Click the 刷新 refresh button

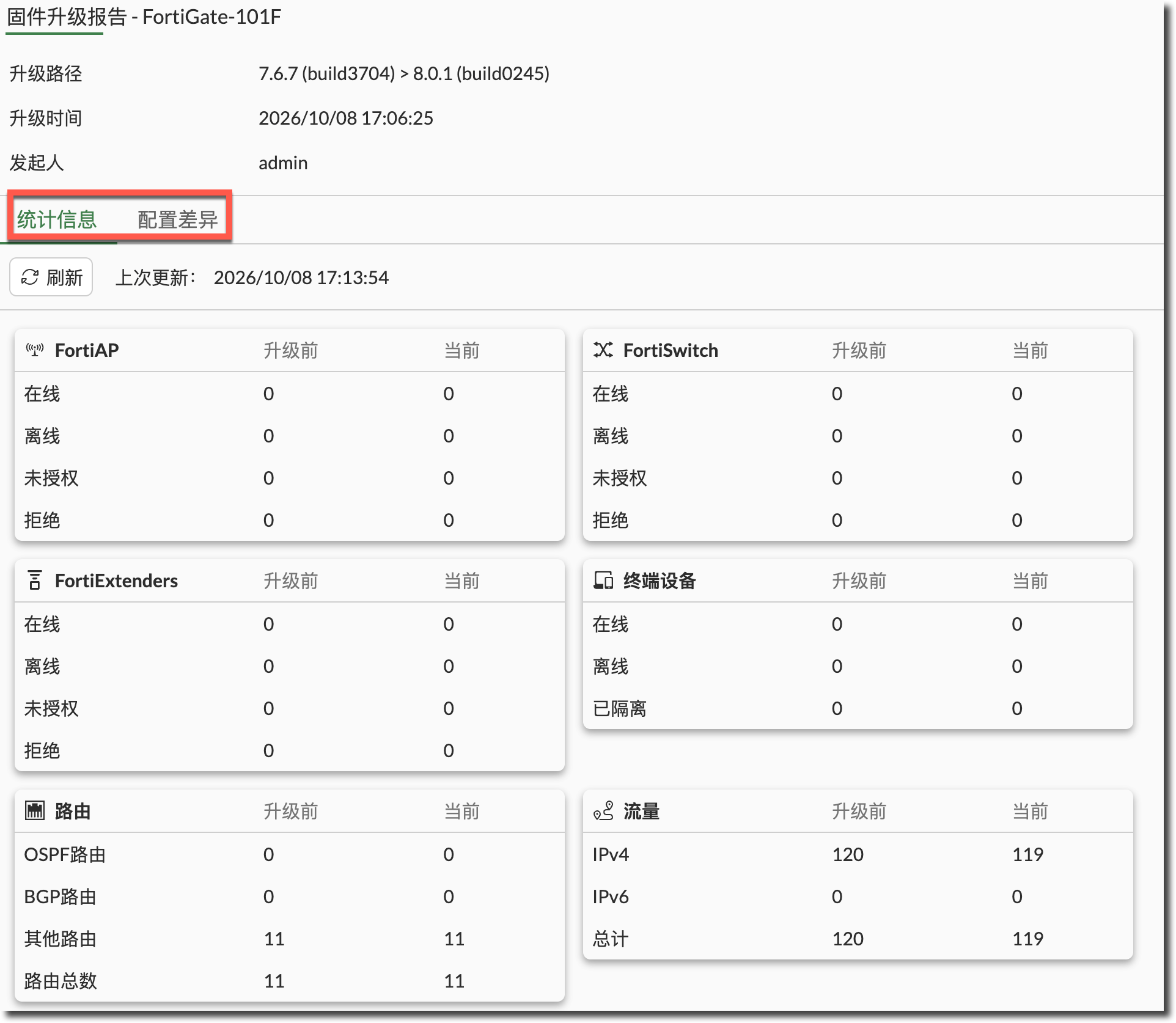click(x=51, y=277)
